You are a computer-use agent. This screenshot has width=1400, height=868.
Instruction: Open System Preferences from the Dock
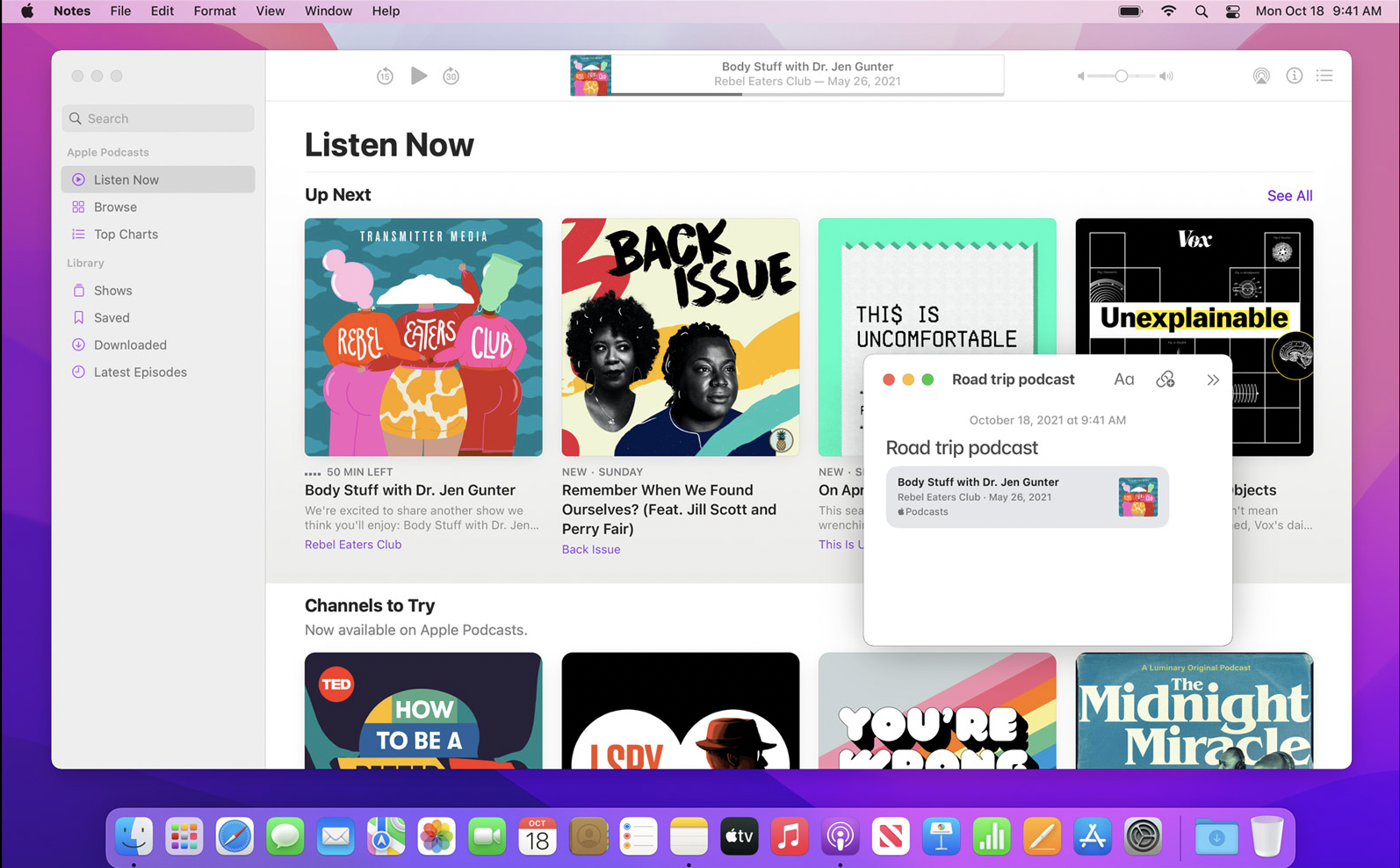[x=1144, y=836]
